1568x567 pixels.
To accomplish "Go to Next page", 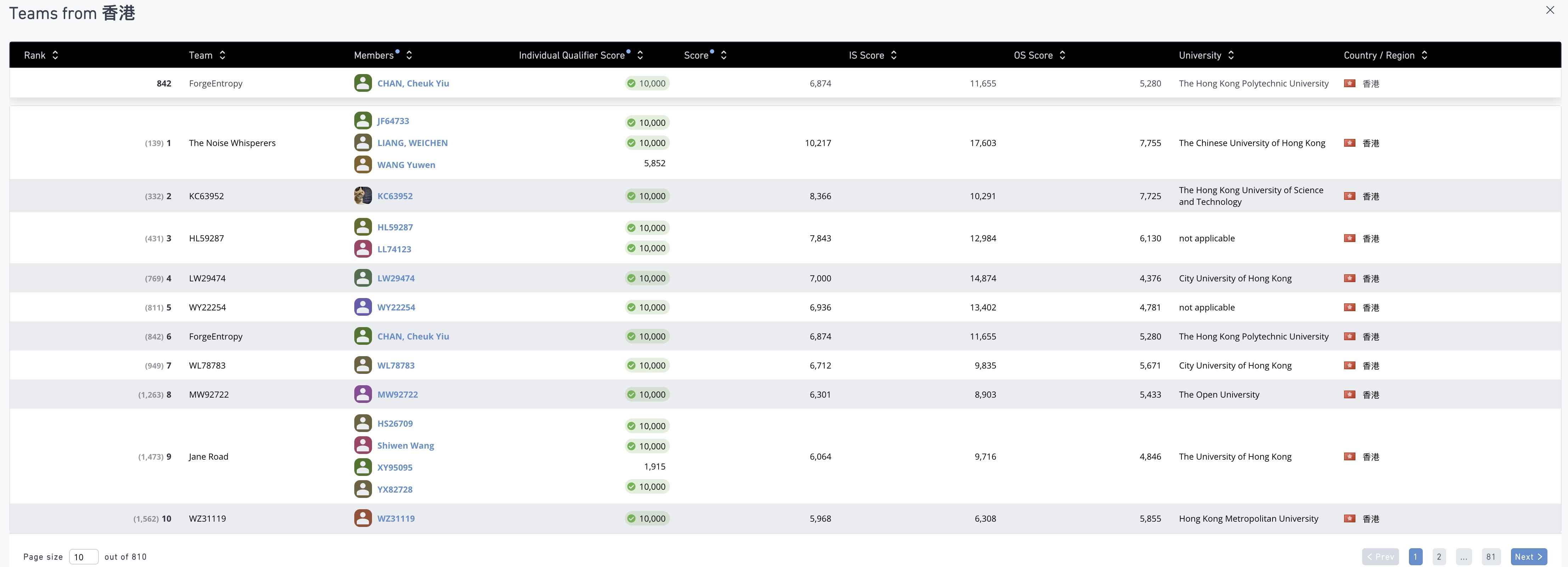I will pyautogui.click(x=1528, y=557).
